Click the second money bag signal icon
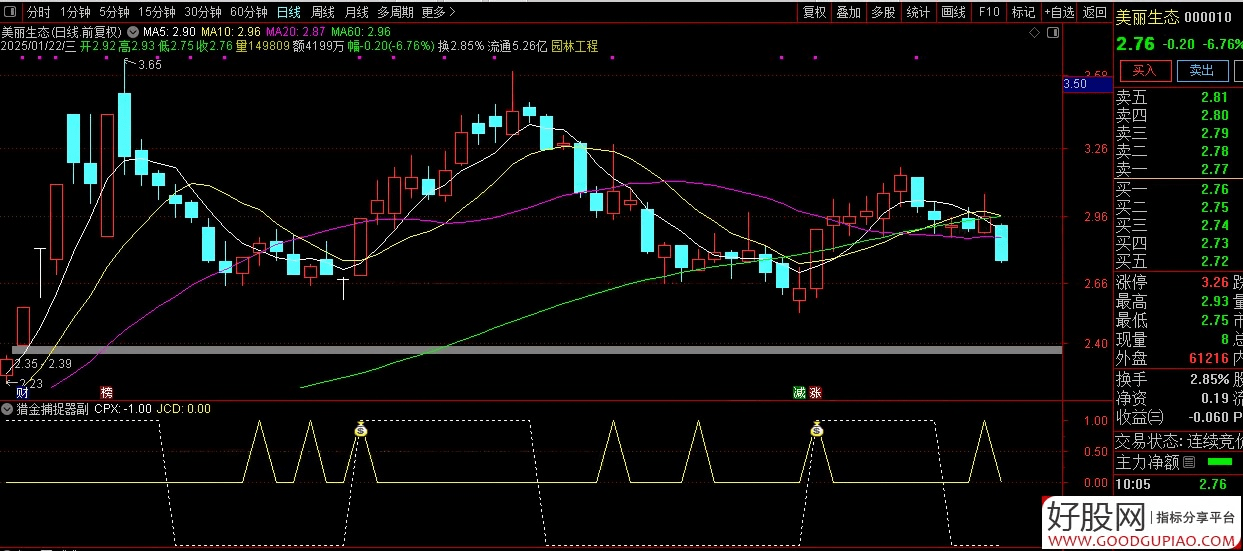1243x551 pixels. click(x=817, y=429)
